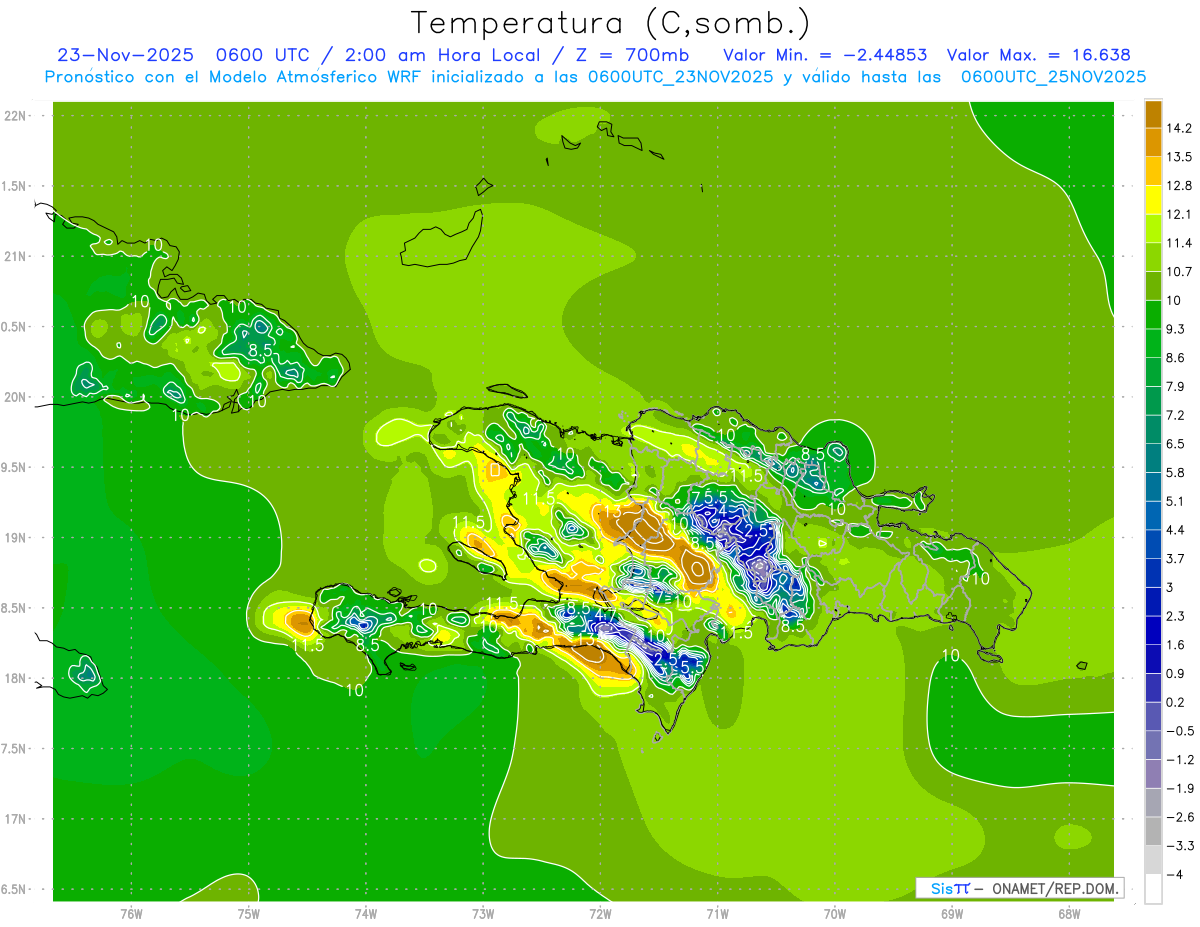Click the 5.1 legend value
Viewport: 1200px width, 927px height.
1175,501
